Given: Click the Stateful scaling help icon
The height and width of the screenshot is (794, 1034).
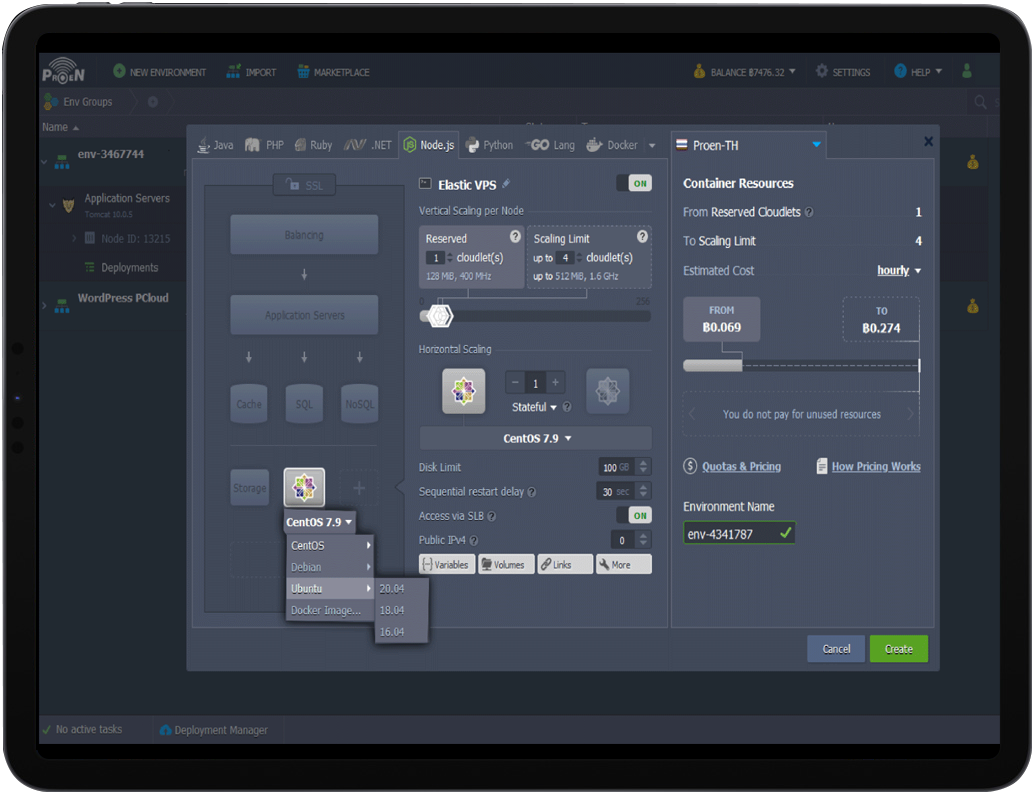Looking at the screenshot, I should tap(566, 407).
